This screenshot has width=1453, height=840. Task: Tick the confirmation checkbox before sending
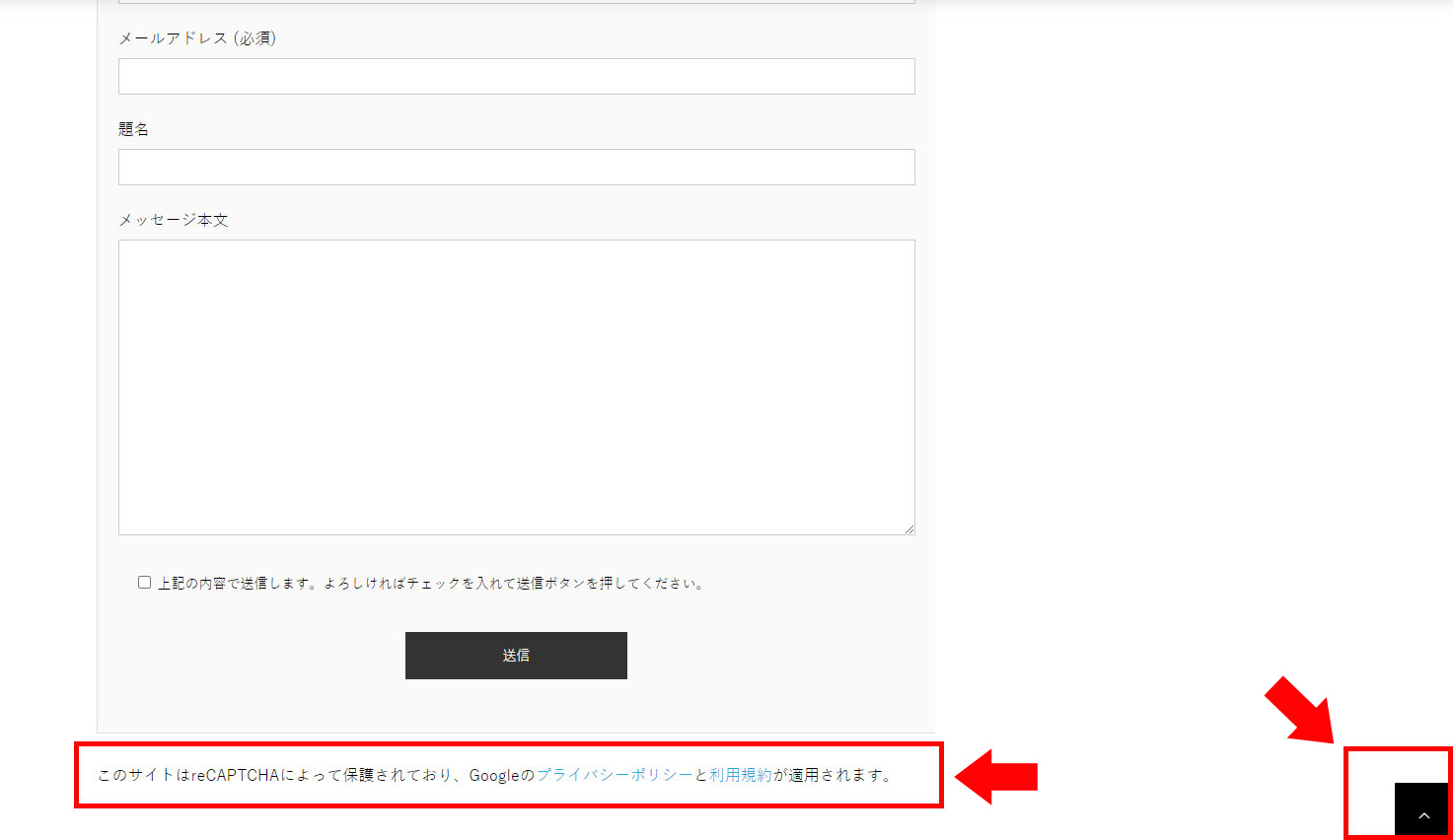(145, 583)
